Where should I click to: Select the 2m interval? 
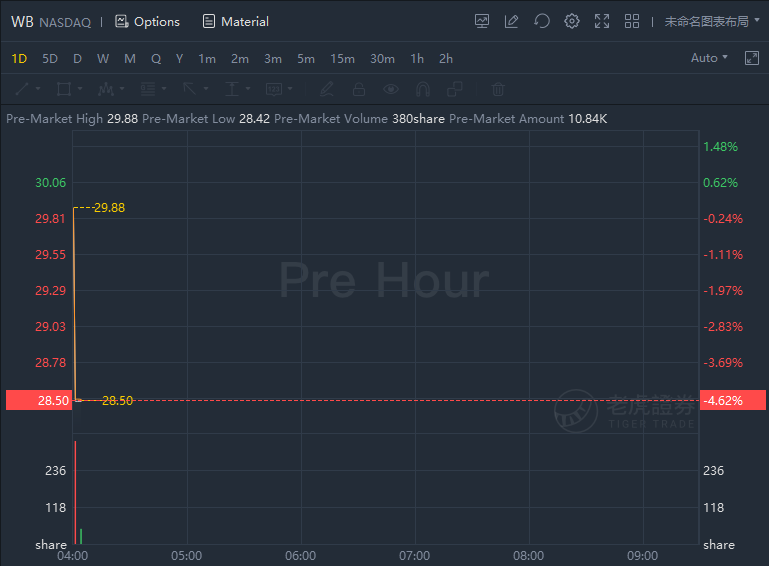pyautogui.click(x=240, y=59)
